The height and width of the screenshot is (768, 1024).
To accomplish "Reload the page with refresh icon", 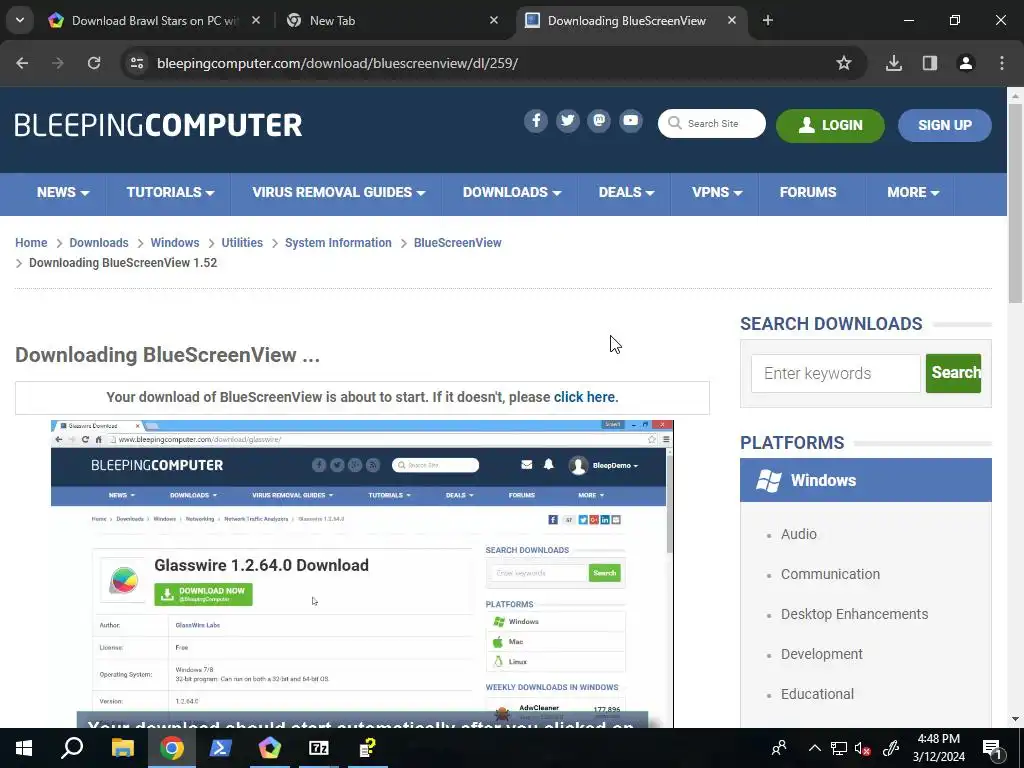I will point(94,63).
